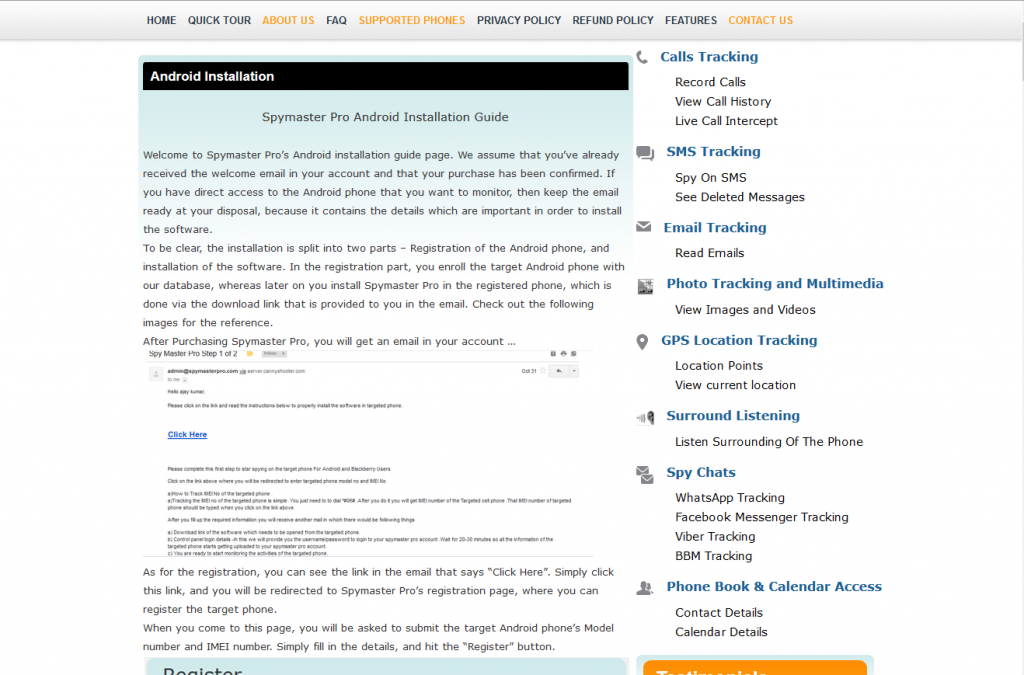Open PRIVACY POLICY
This screenshot has height=675, width=1024.
click(519, 20)
